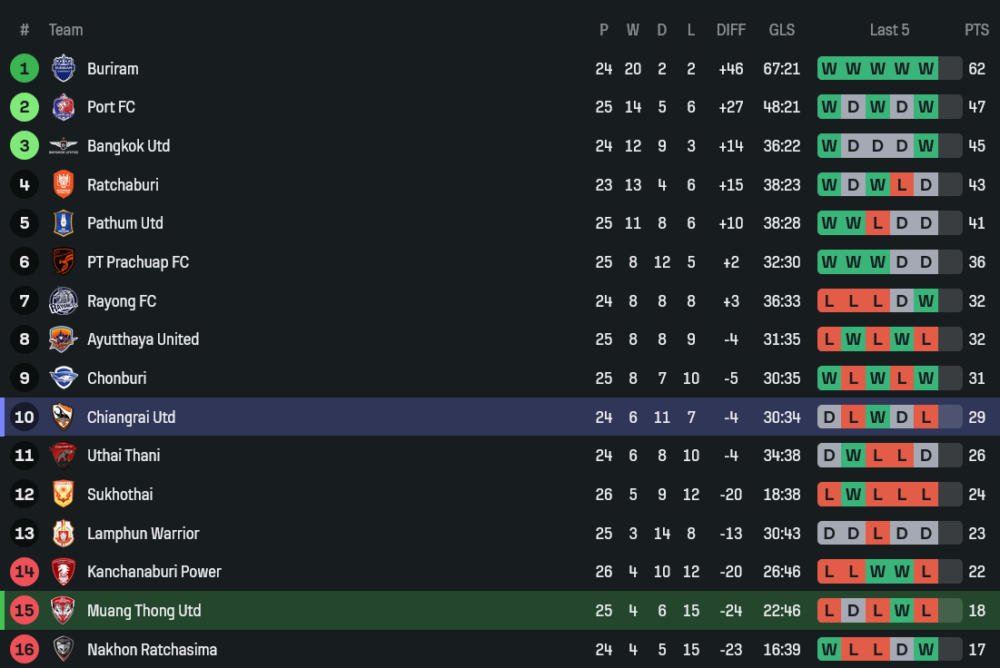Sort standings by the DIFF header
This screenshot has height=668, width=1000.
click(731, 30)
